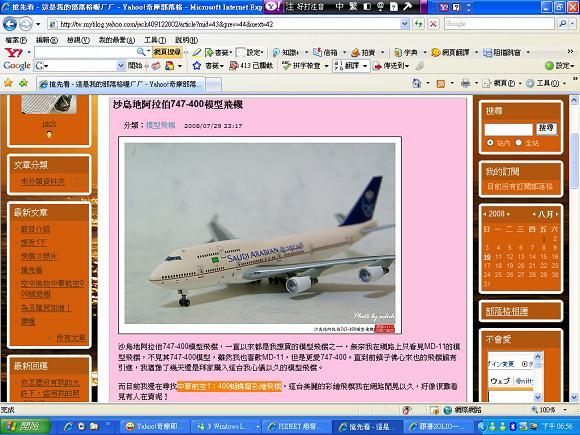The image size is (580, 435).
Task: Open Yahoo 知識+ from the toolbar
Action: [x=286, y=53]
